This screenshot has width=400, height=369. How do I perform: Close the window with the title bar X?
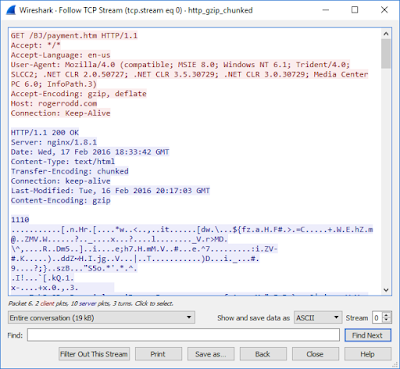(384, 10)
